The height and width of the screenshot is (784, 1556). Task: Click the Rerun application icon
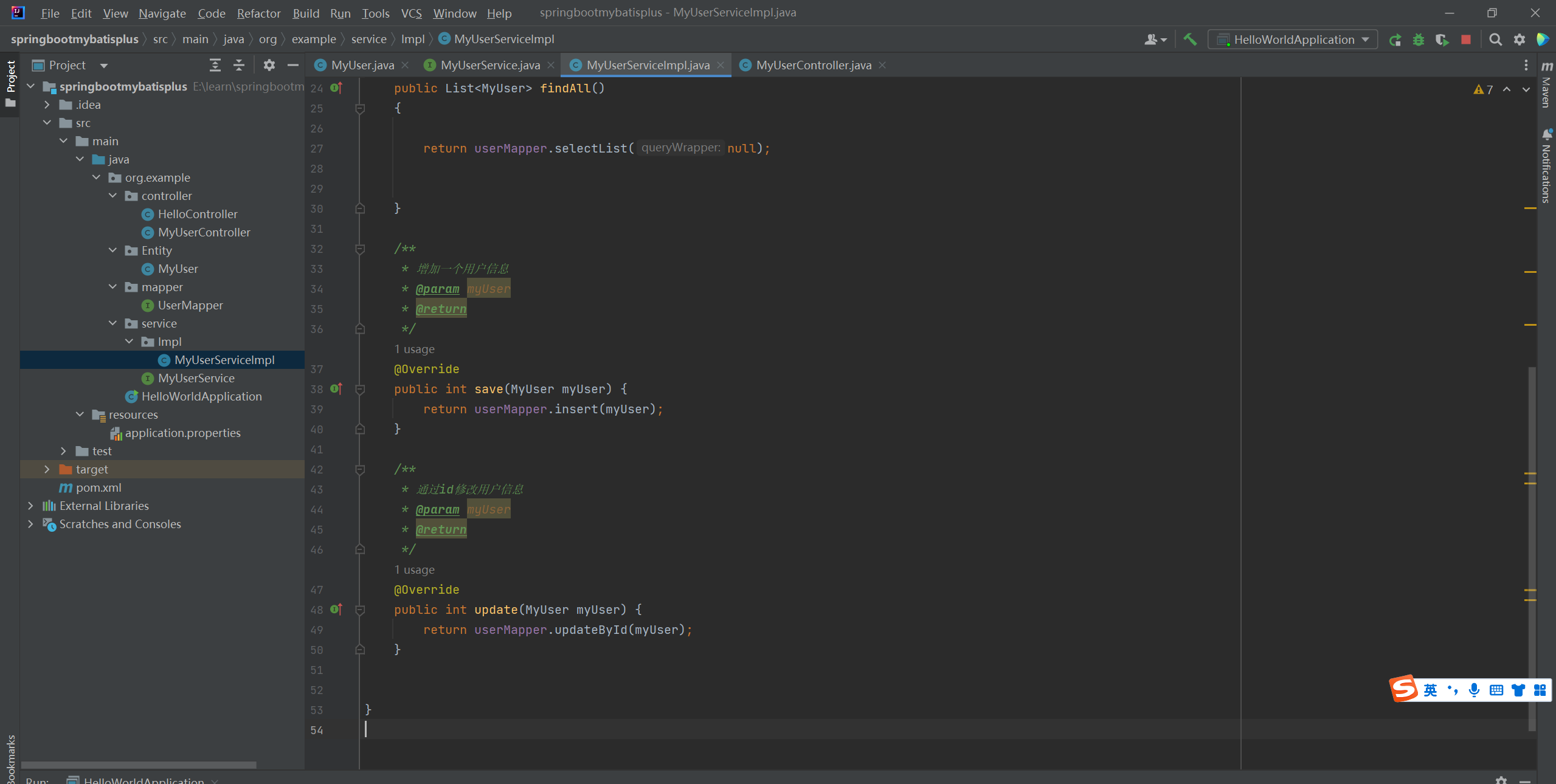pyautogui.click(x=1395, y=40)
